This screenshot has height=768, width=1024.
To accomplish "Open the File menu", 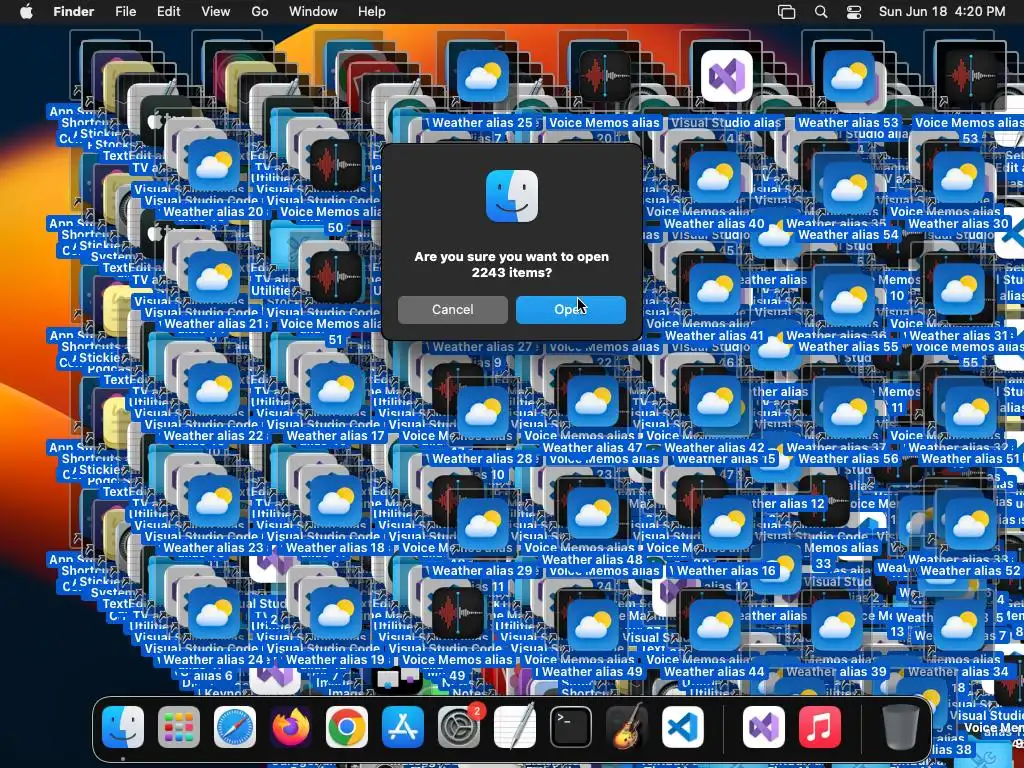I will coord(125,12).
